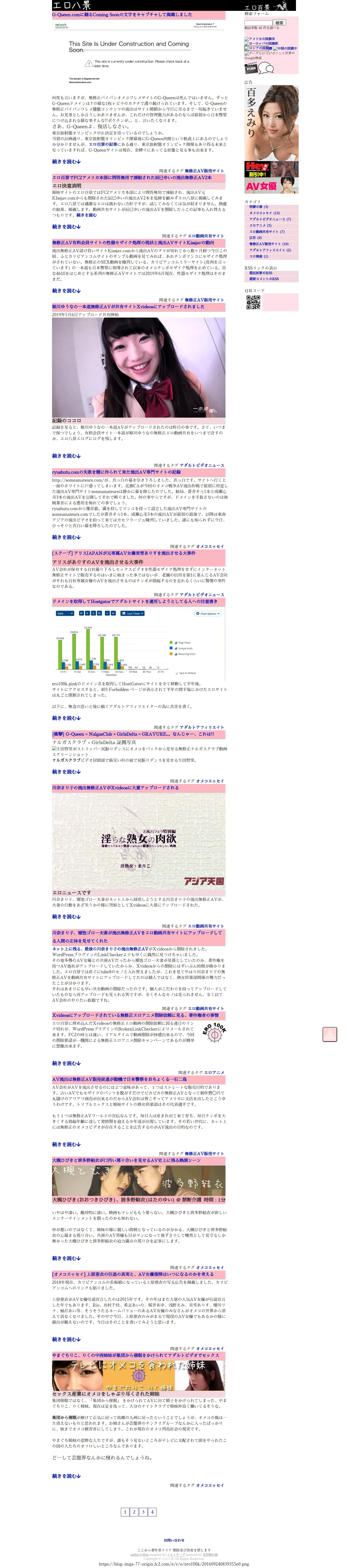Click the American flag link アメリカの国旗米
Viewport: 348px width, 1568px height.
pyautogui.click(x=260, y=39)
